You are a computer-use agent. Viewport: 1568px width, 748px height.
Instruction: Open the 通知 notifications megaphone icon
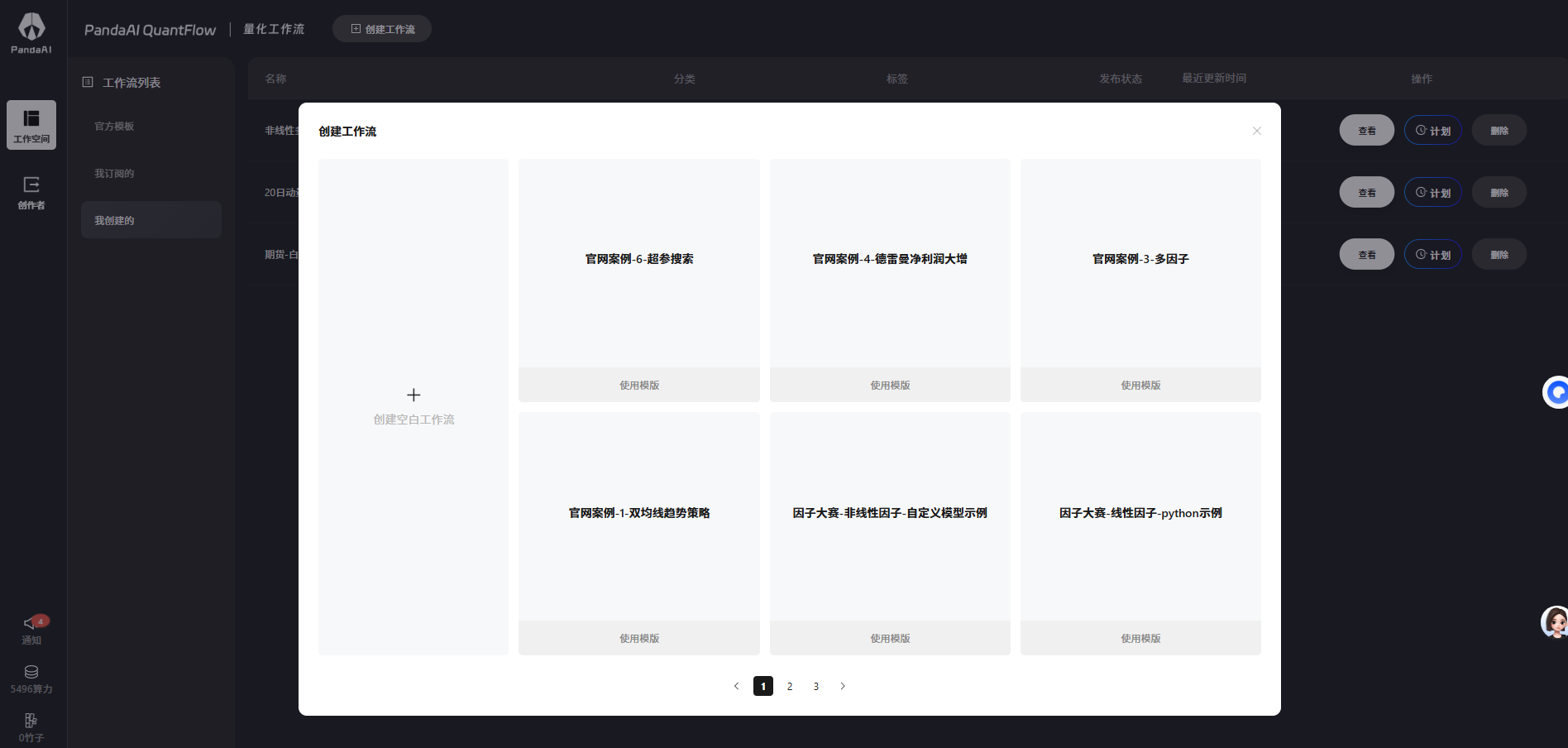(x=31, y=623)
